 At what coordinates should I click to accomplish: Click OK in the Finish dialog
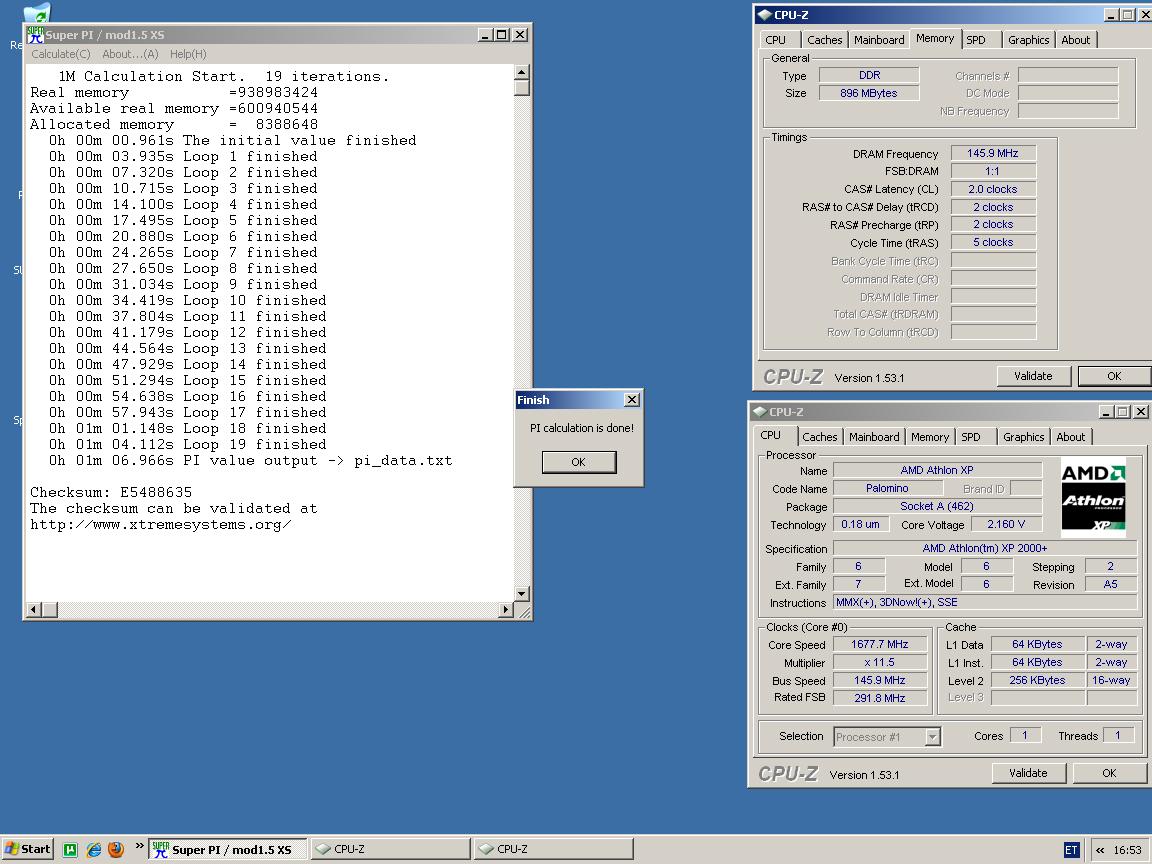[x=579, y=462]
